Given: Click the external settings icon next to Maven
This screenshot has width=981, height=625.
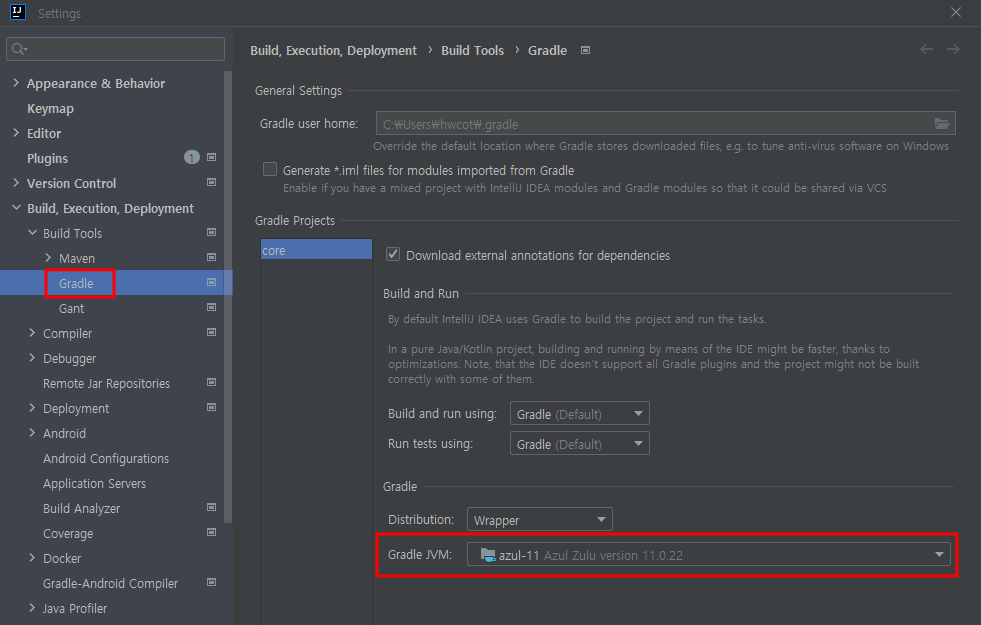Looking at the screenshot, I should (x=211, y=257).
